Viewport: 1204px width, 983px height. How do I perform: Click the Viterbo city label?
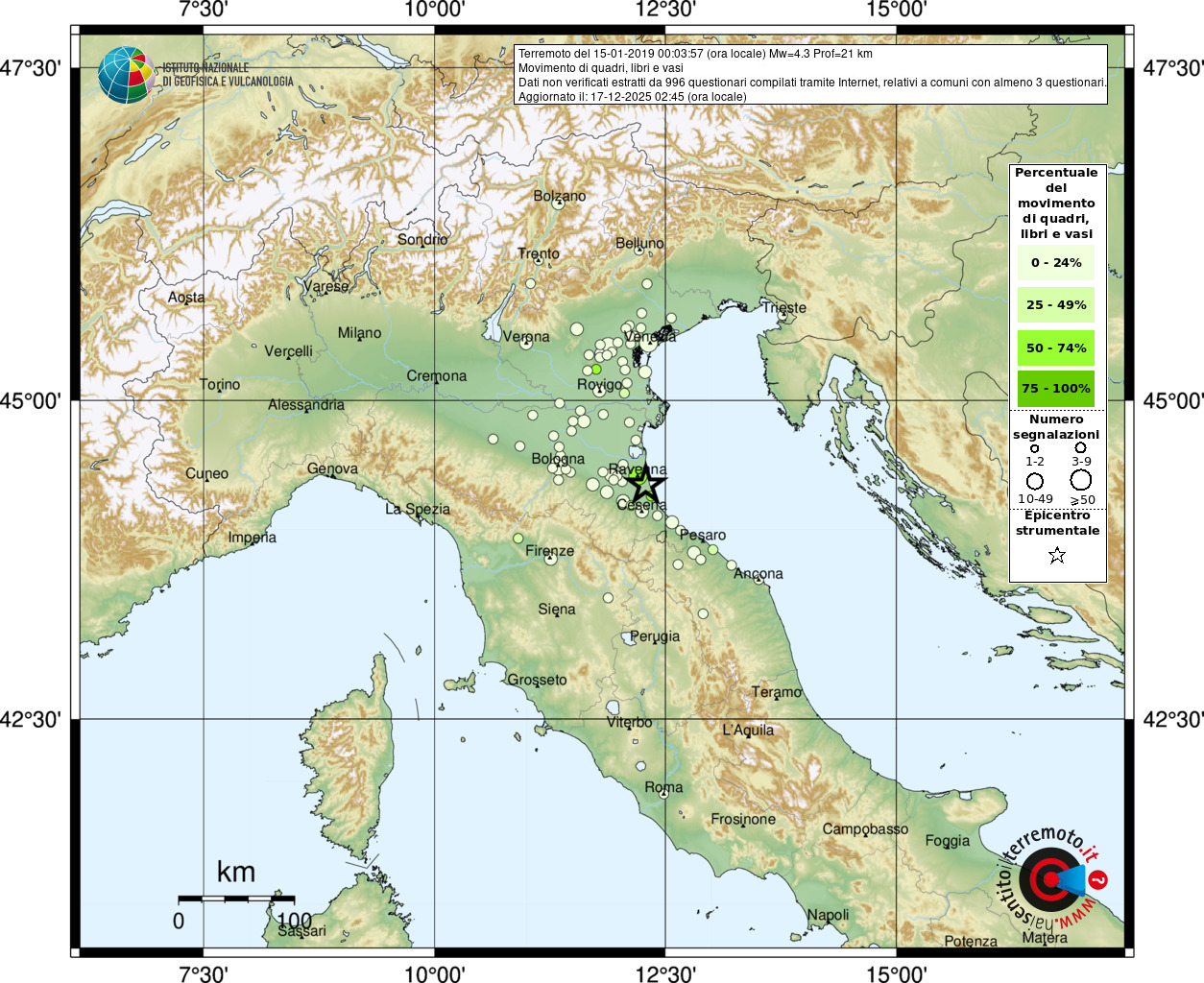(629, 722)
